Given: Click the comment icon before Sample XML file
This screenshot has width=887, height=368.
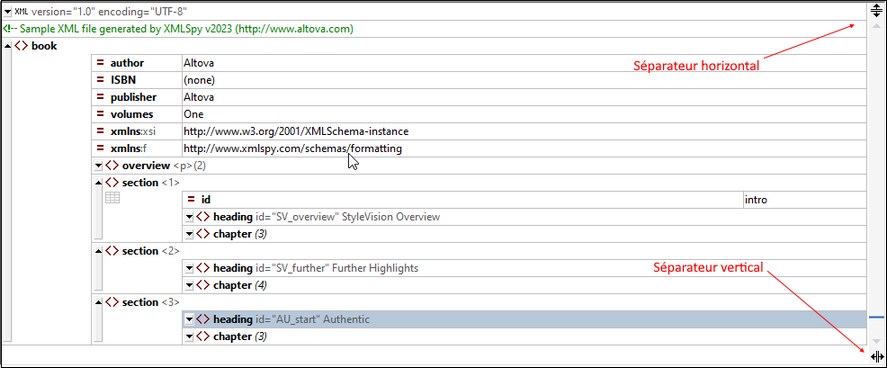Looking at the screenshot, I should 7,29.
